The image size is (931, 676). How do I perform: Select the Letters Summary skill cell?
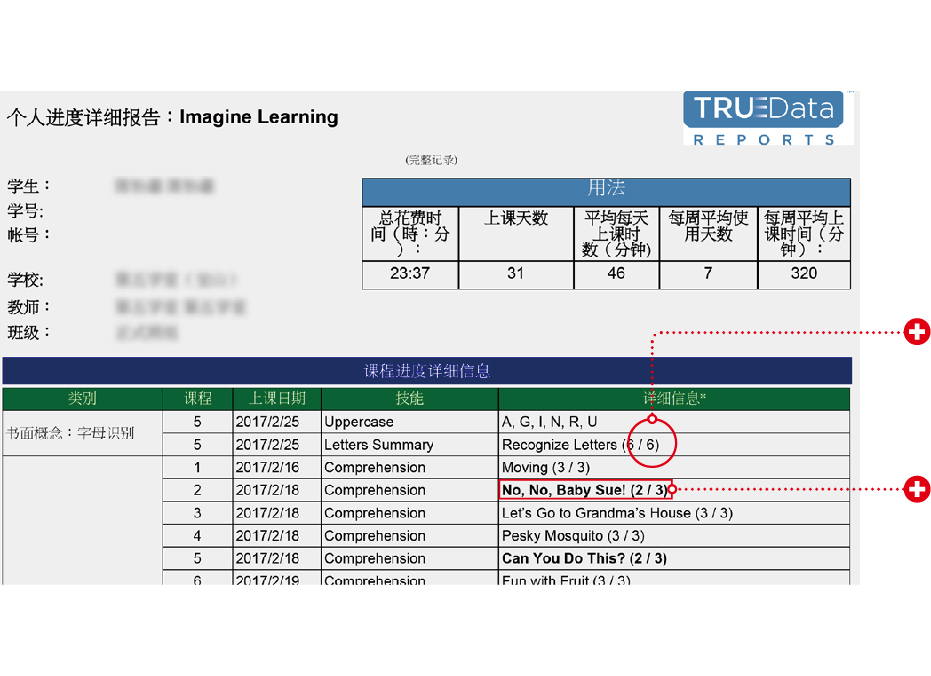tap(410, 445)
